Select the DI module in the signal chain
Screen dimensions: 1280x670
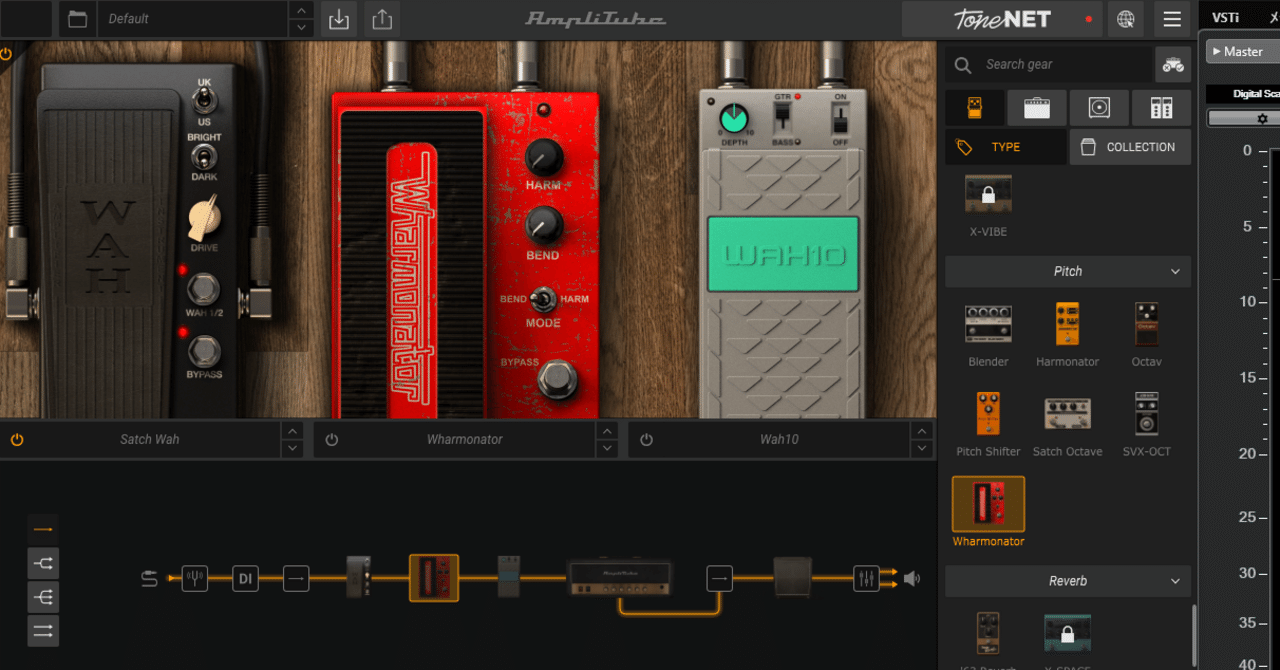point(245,578)
